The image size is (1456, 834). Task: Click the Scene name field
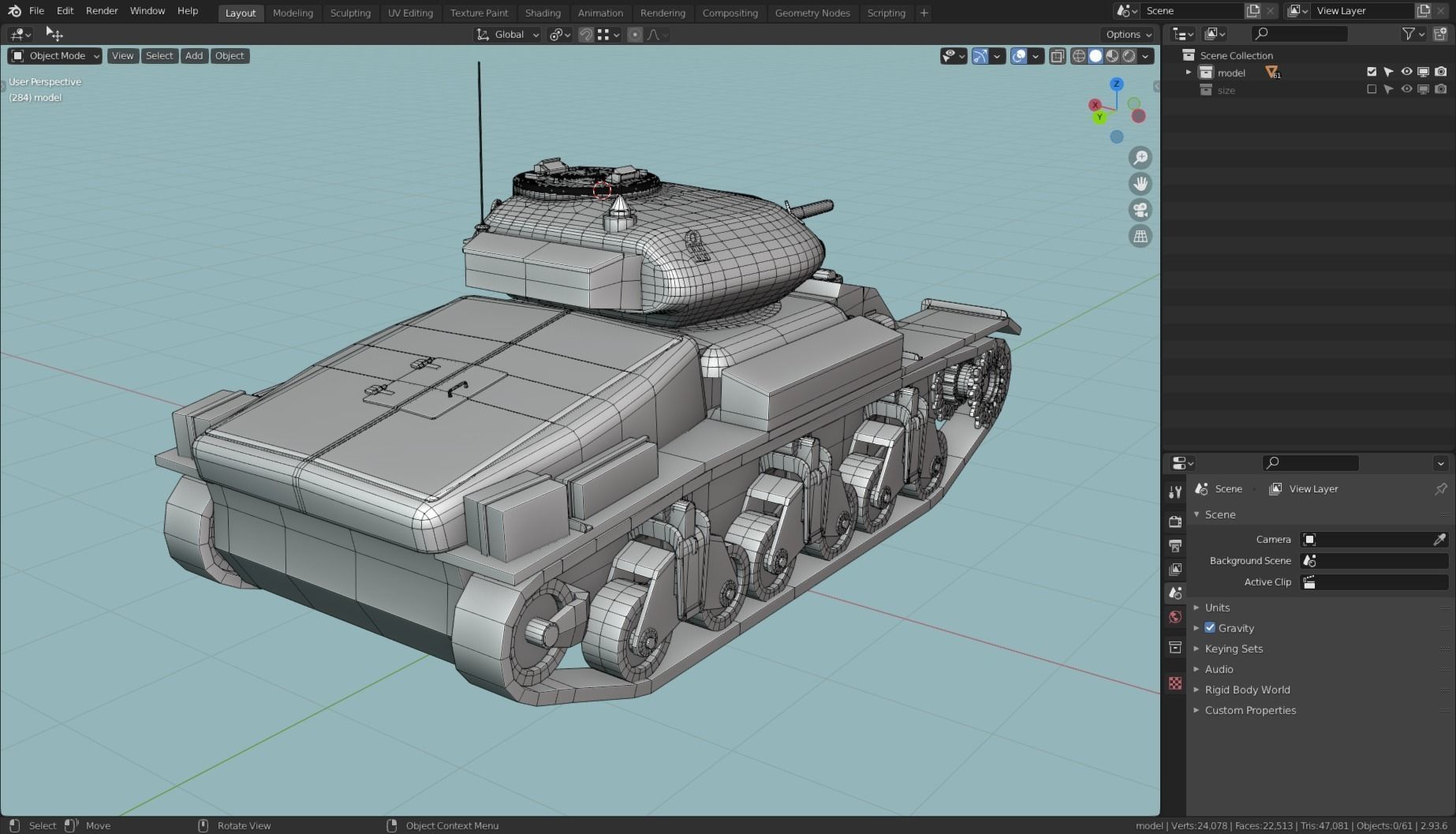click(1191, 11)
